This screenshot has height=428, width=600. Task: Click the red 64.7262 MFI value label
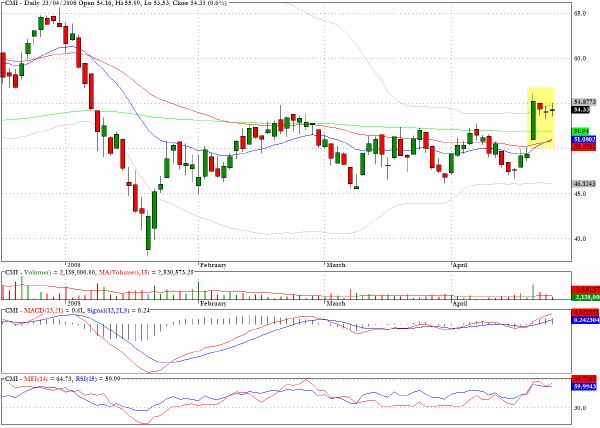584,379
